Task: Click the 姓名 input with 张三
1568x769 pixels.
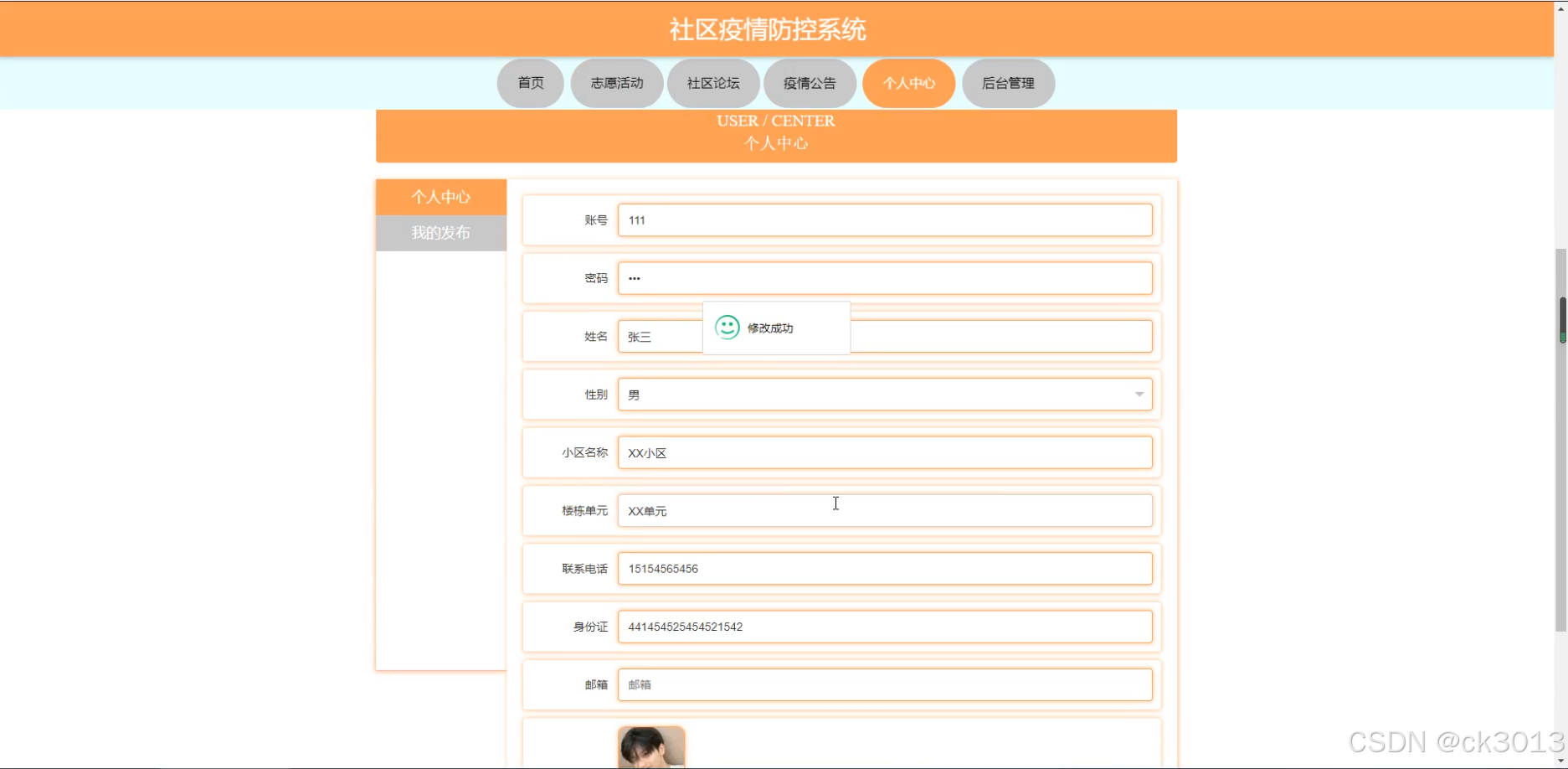Action: pos(885,336)
